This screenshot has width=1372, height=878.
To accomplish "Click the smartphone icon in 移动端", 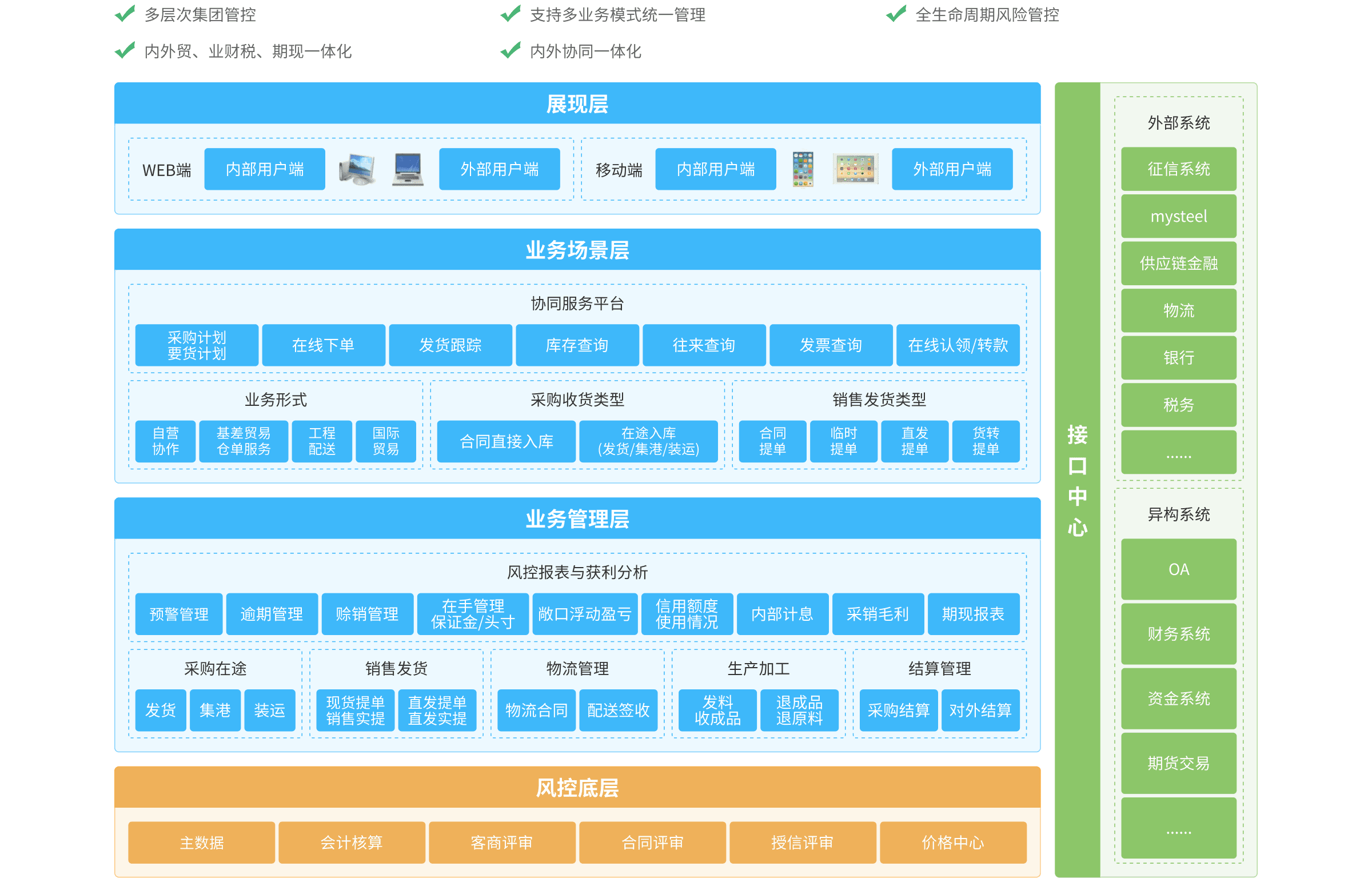I will click(803, 169).
